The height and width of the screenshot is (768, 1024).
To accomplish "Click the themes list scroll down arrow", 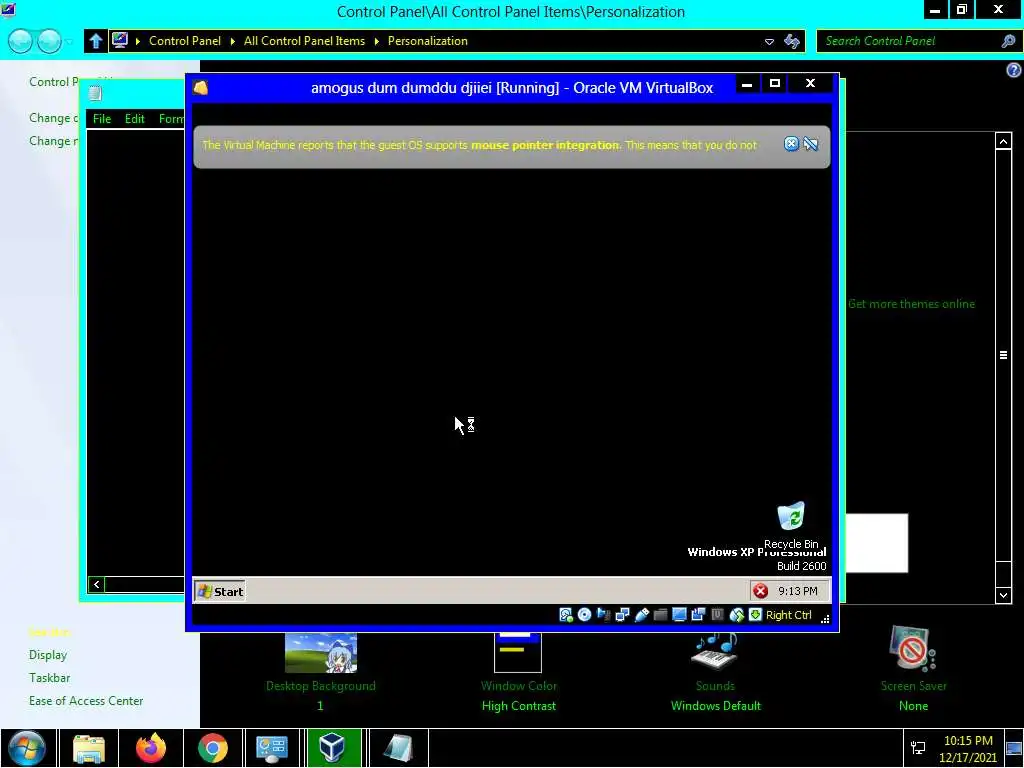I will (1003, 594).
